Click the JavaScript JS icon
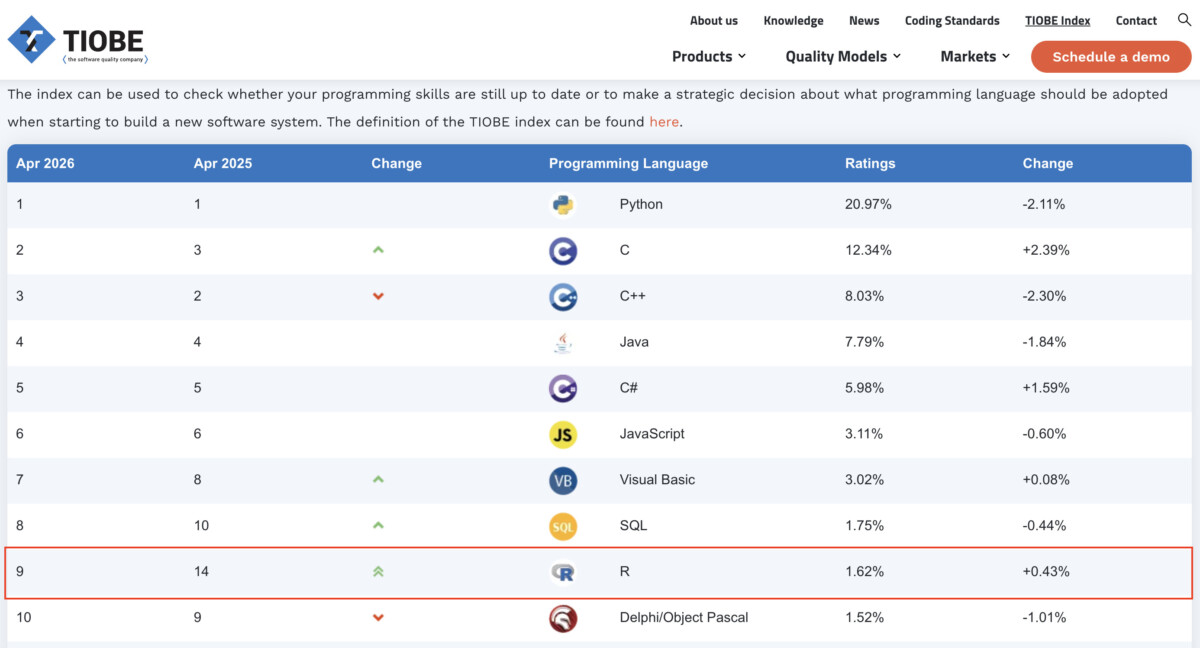 563,434
